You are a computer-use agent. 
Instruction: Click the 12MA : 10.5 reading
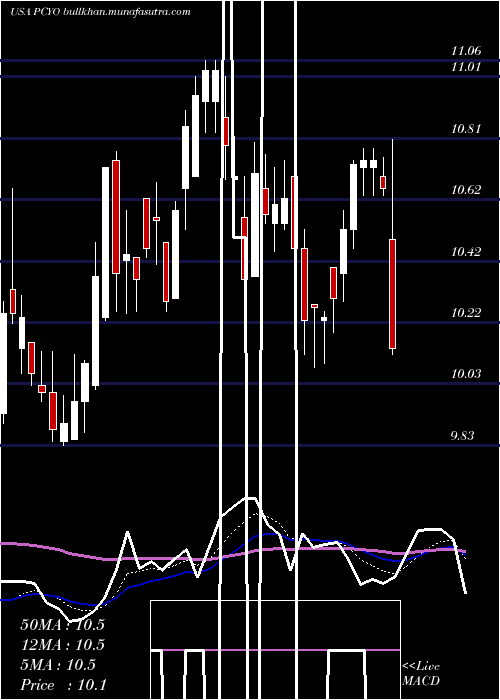click(62, 645)
